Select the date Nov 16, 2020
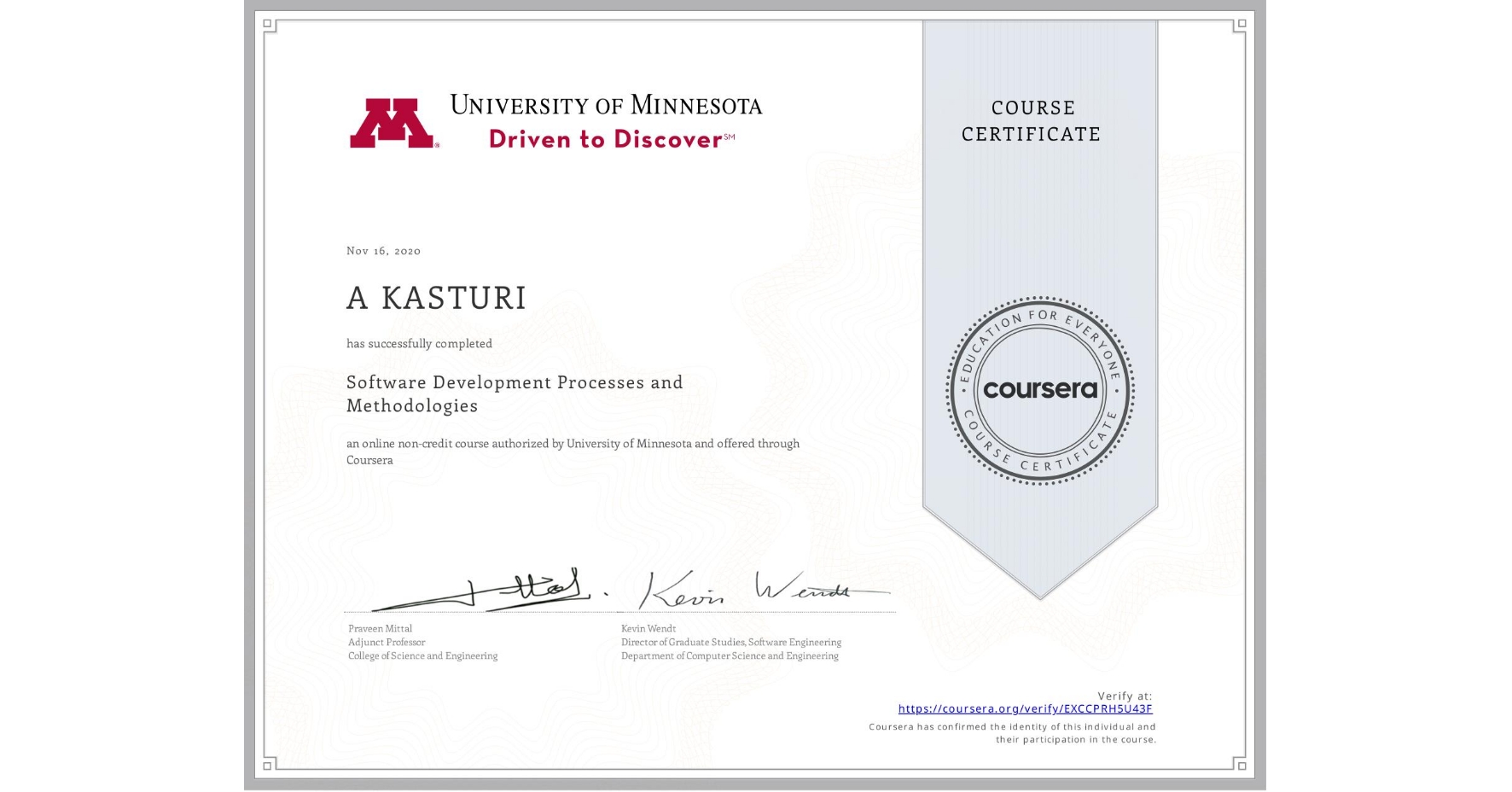 pyautogui.click(x=381, y=251)
